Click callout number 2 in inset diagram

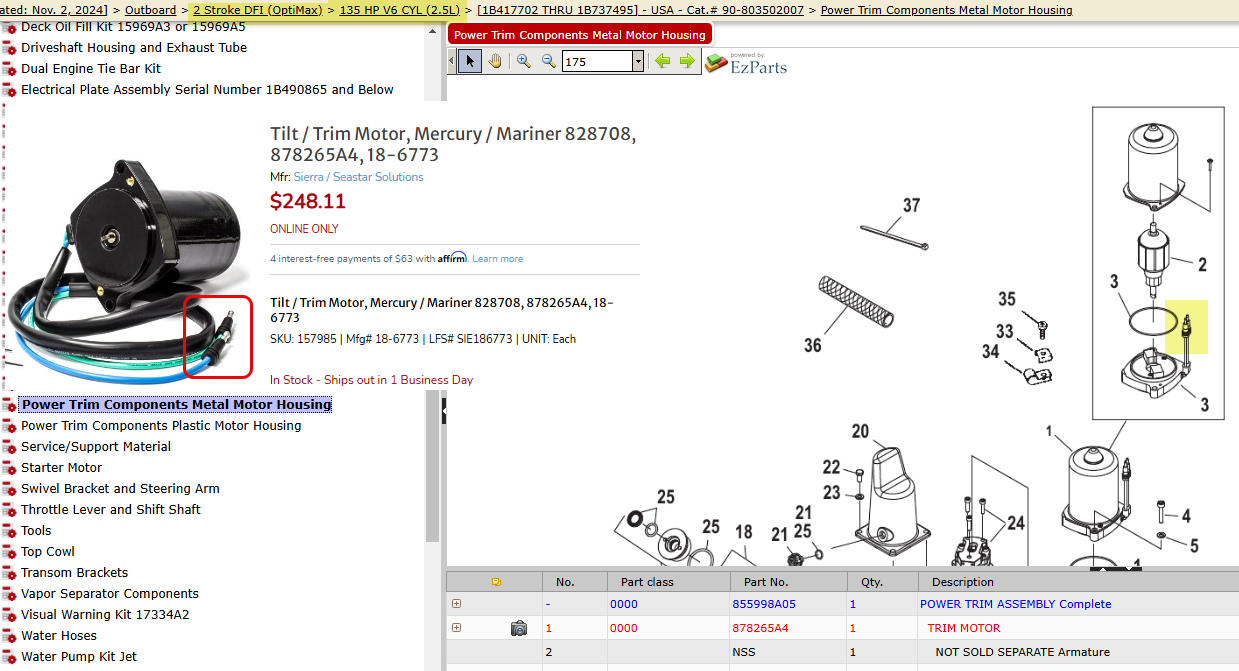click(x=1202, y=265)
